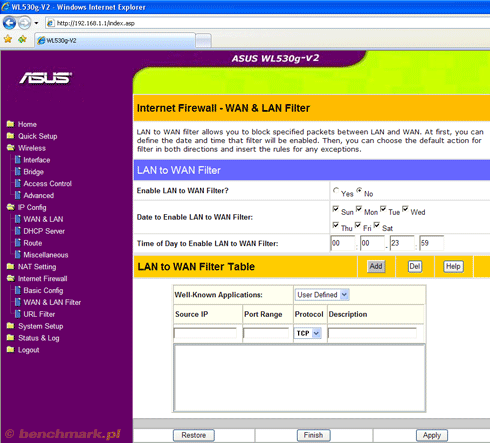Toggle the Sat day checkbox
Image resolution: width=490 pixels, height=443 pixels.
[x=377, y=225]
